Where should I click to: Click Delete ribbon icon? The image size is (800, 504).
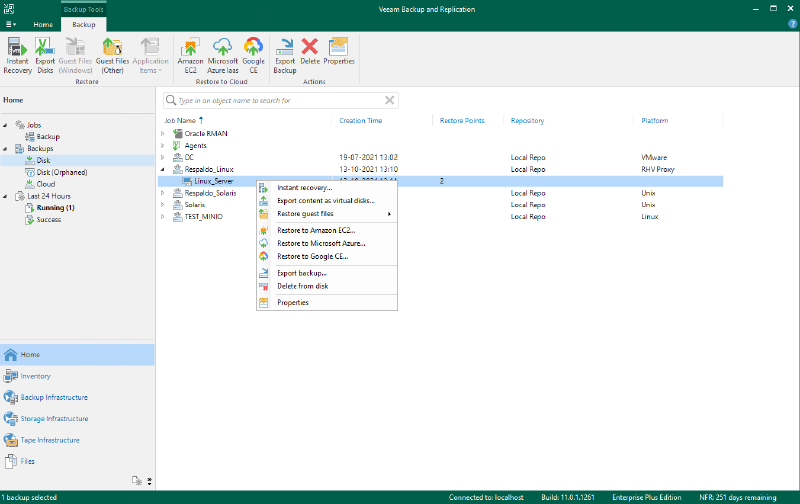point(310,51)
